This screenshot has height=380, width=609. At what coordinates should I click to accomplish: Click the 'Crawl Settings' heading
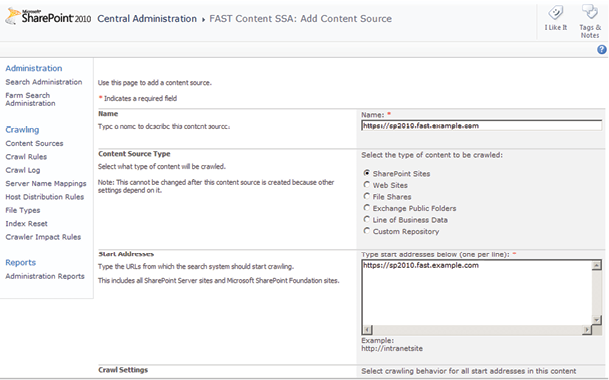click(x=123, y=370)
